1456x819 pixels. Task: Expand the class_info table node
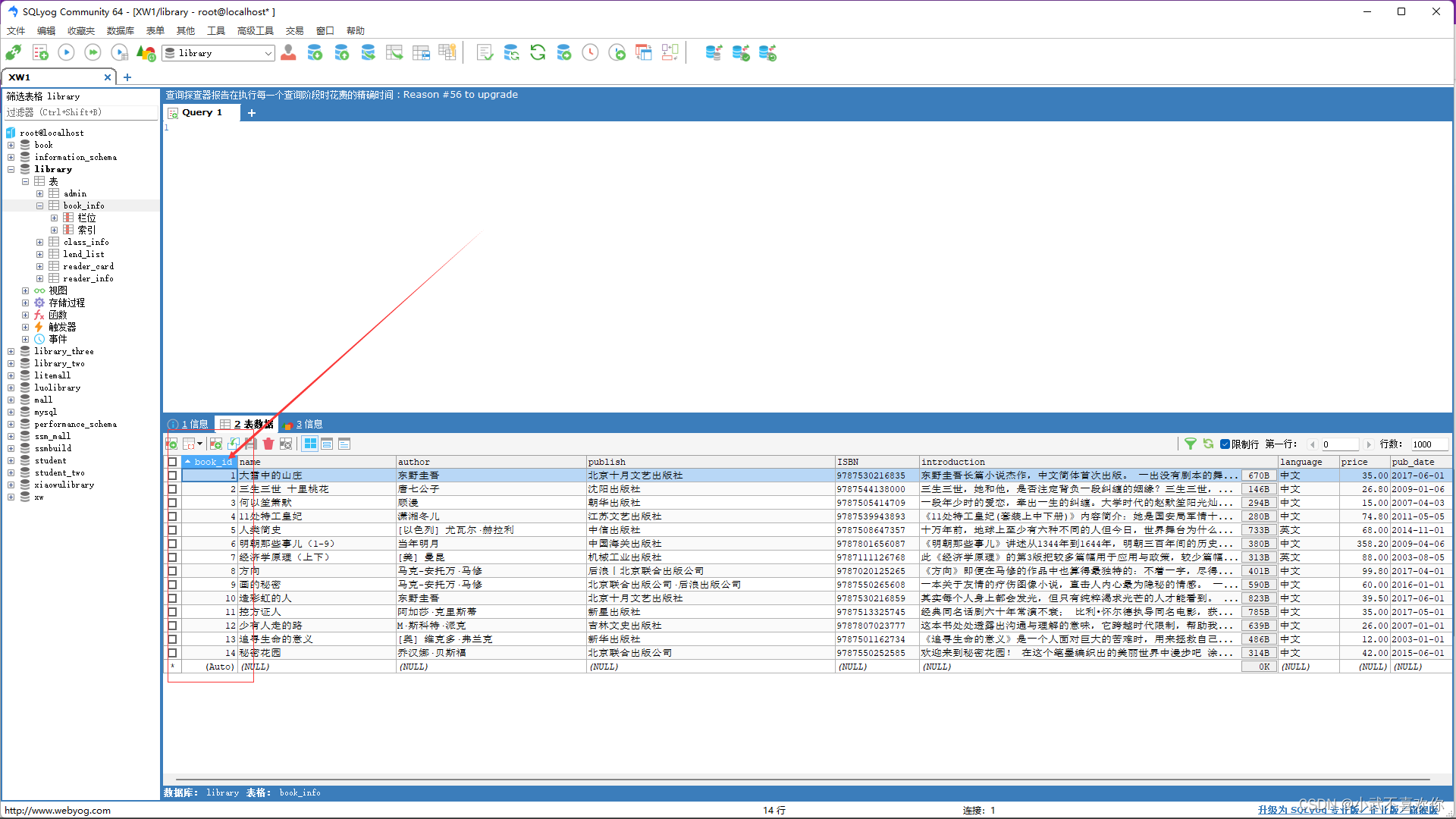click(39, 242)
